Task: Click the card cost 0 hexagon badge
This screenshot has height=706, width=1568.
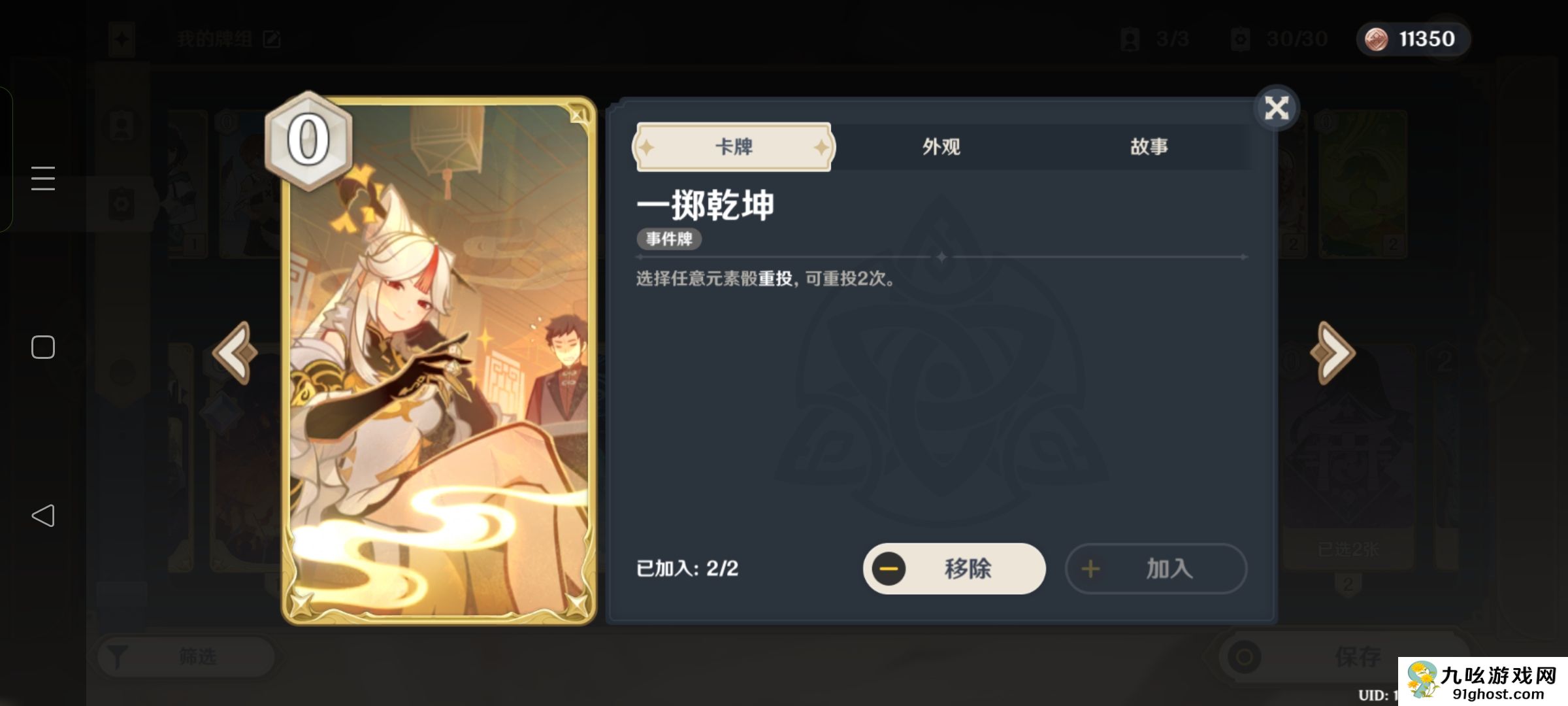Action: pos(308,141)
